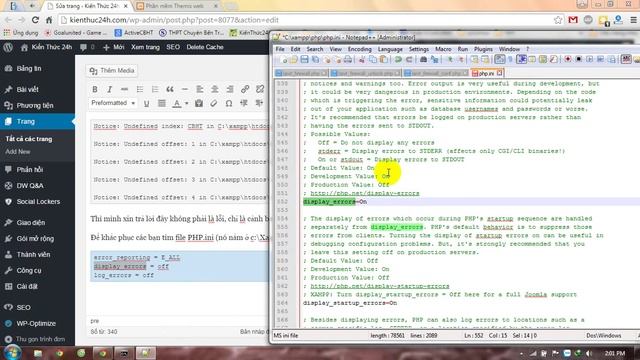
Task: Open the Search menu in Notepad++
Action: [x=315, y=49]
